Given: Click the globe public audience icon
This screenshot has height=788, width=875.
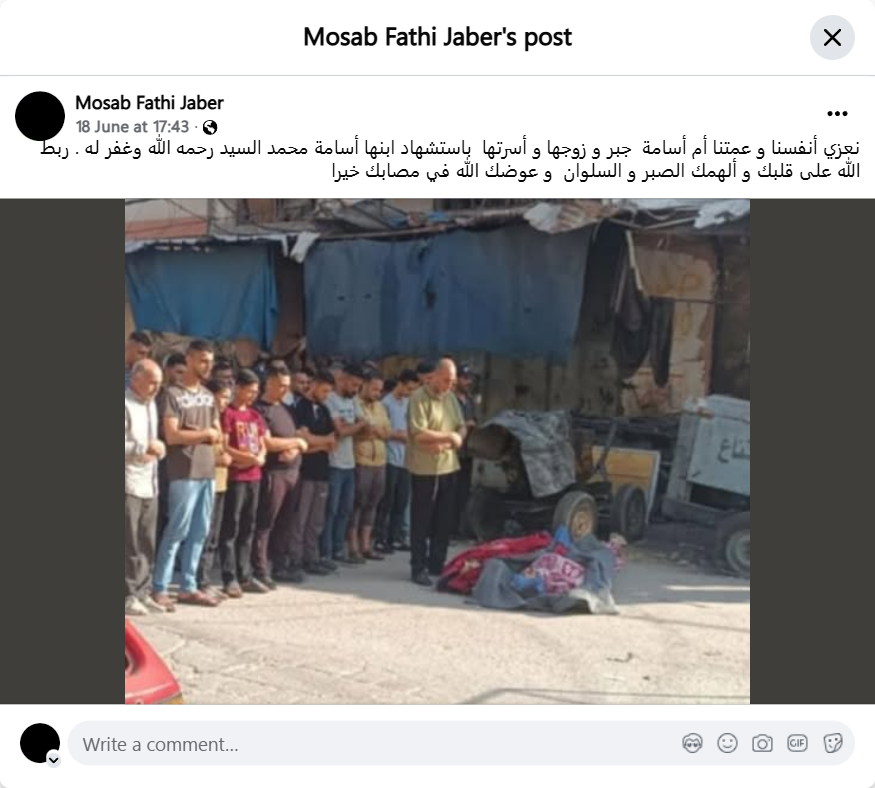Looking at the screenshot, I should coord(210,128).
